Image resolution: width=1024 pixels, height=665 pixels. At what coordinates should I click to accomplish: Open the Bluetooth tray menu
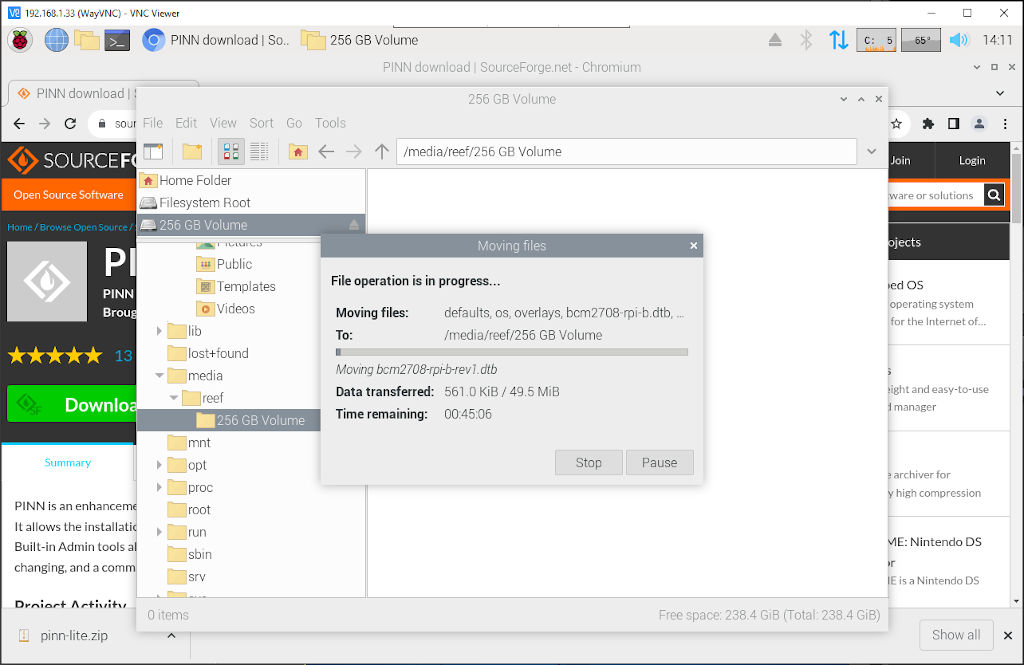point(807,40)
